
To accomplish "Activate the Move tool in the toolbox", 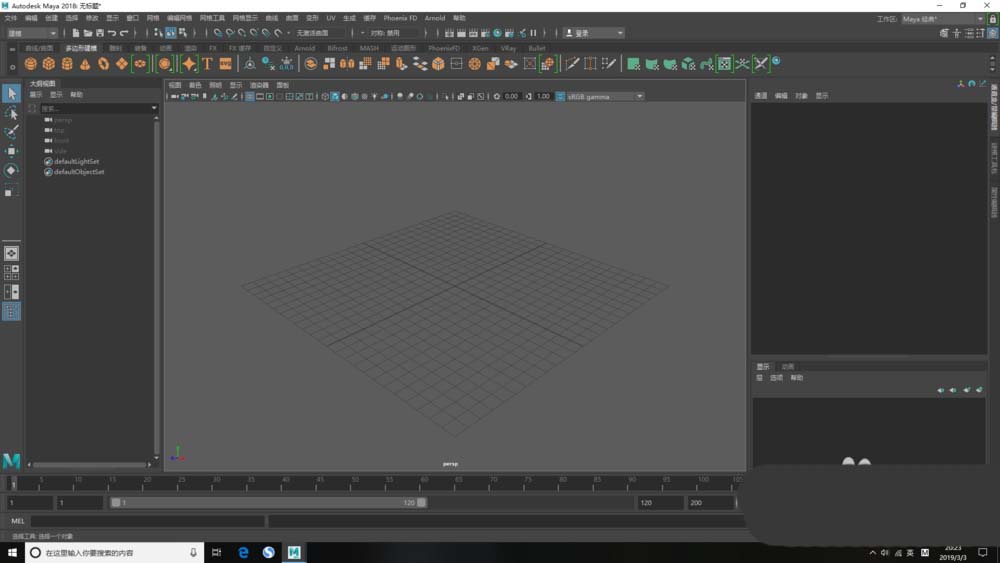I will tap(11, 151).
